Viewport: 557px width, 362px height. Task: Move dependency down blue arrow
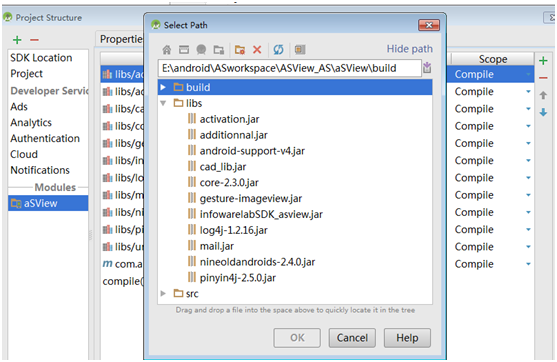(543, 113)
